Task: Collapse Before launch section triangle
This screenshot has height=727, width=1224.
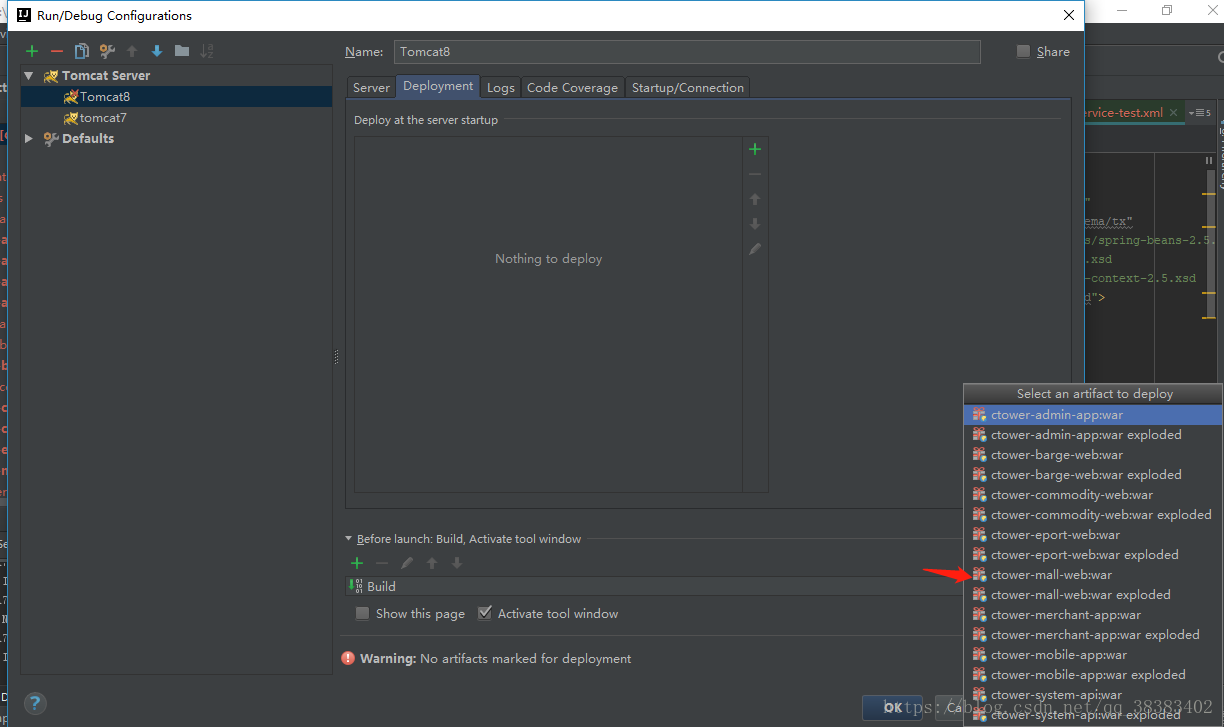Action: coord(349,538)
